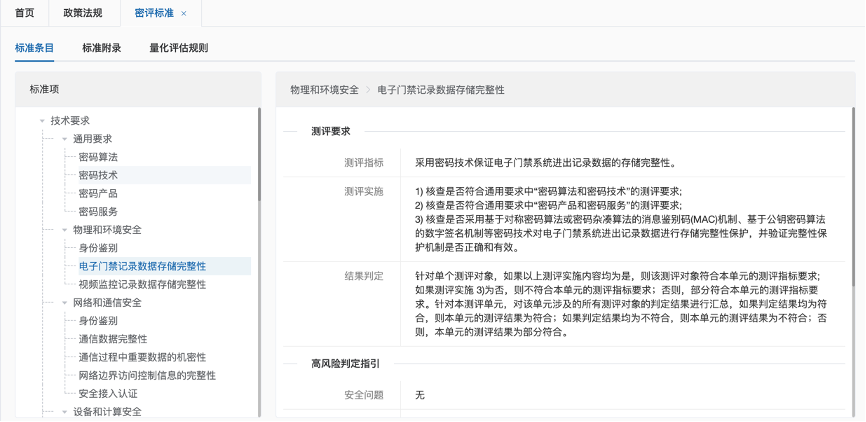This screenshot has width=866, height=422.
Task: Select 视频监控记录数据存储完整性 item
Action: pos(142,284)
